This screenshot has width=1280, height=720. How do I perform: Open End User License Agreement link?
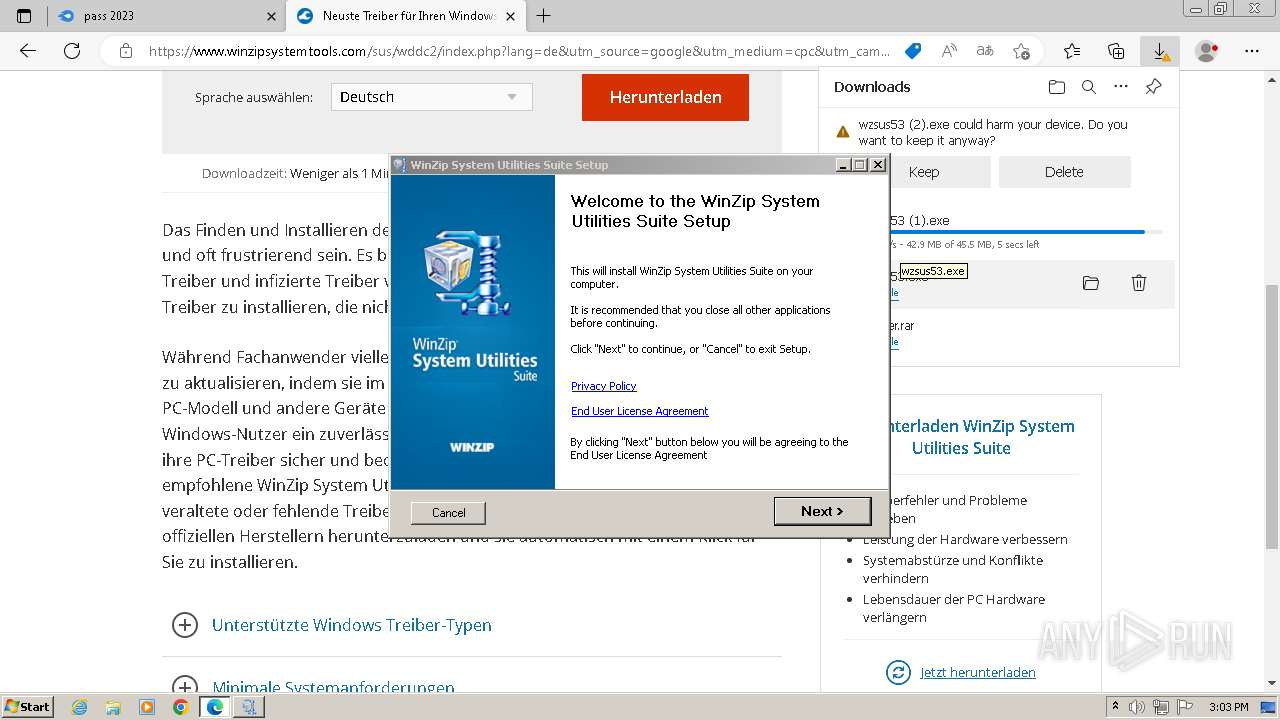point(639,411)
